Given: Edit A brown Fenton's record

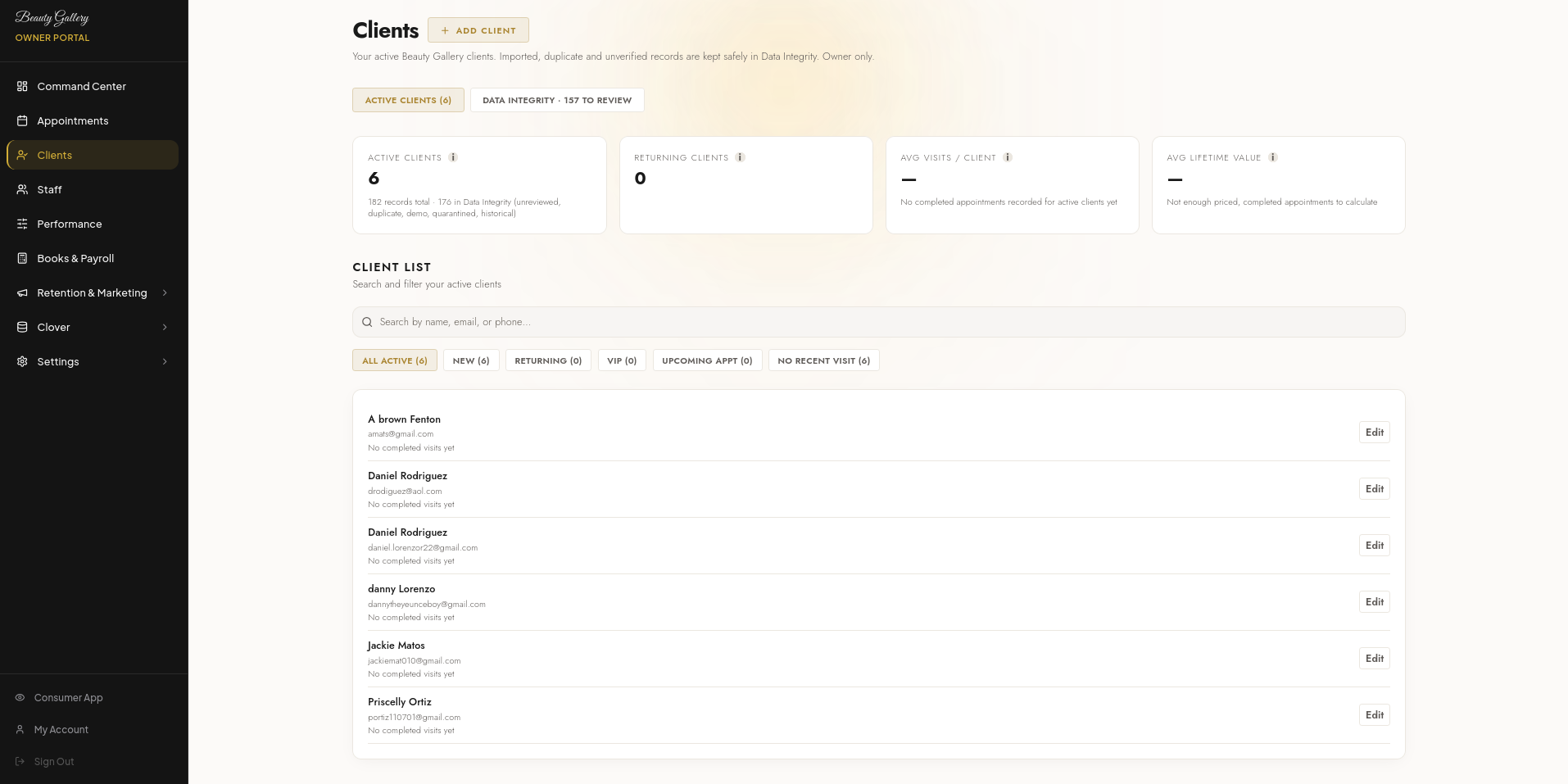Looking at the screenshot, I should (1374, 433).
